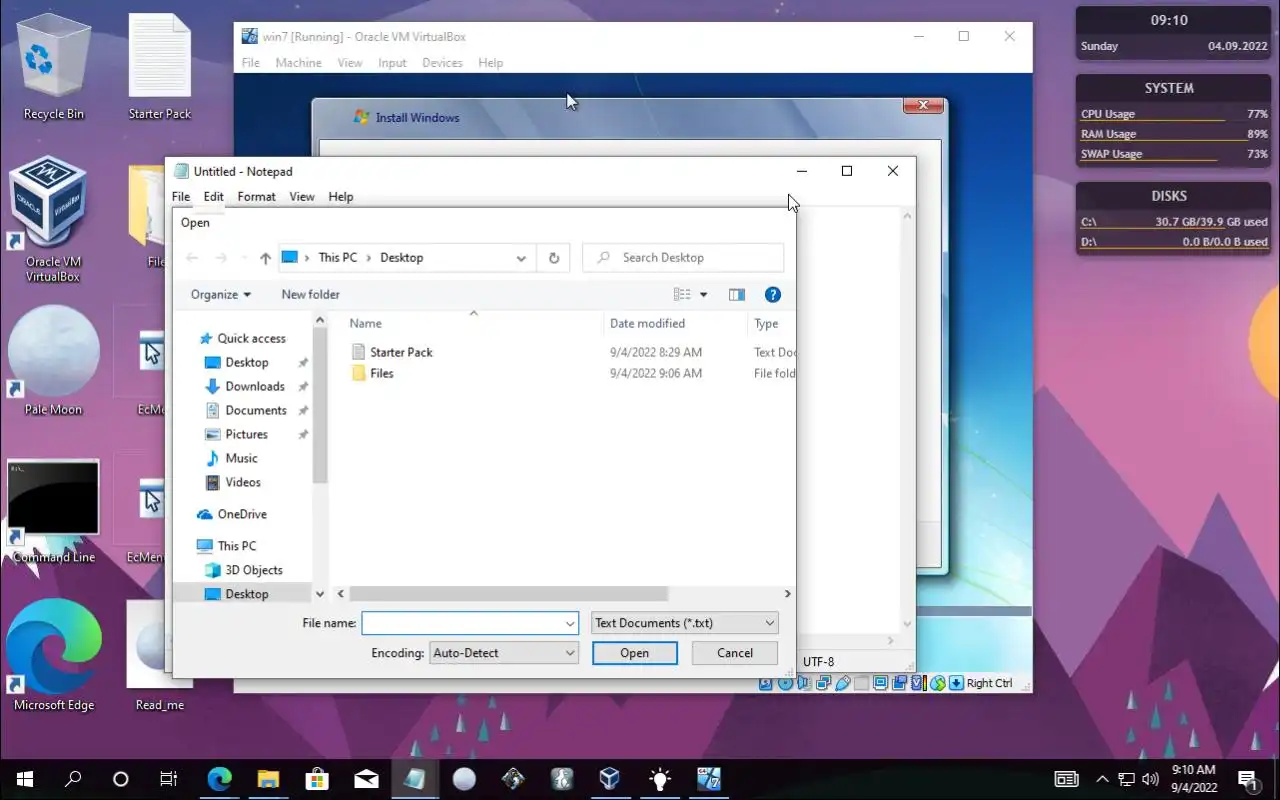Viewport: 1280px width, 800px height.
Task: Open VirtualBox Machine menu
Action: 299,63
